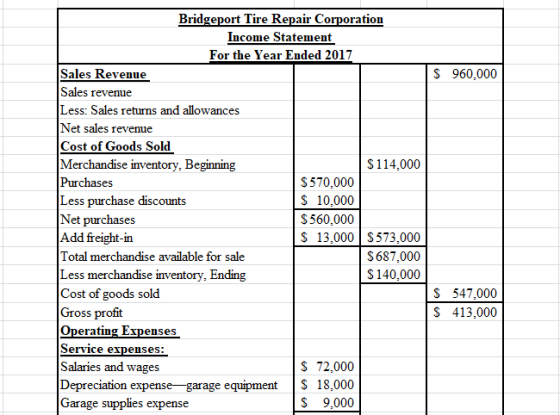The image size is (560, 415).
Task: Click the Net sales revenue label
Action: click(106, 128)
